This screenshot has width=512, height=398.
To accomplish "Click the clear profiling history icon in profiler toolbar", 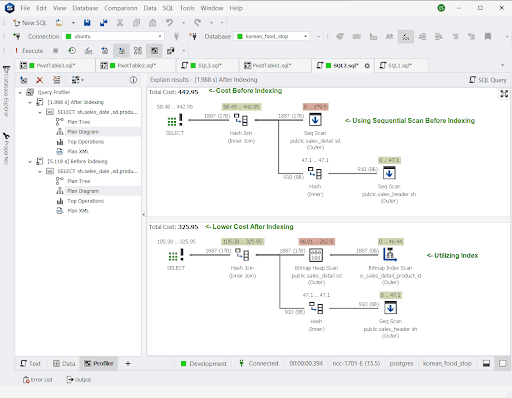I will pyautogui.click(x=57, y=80).
